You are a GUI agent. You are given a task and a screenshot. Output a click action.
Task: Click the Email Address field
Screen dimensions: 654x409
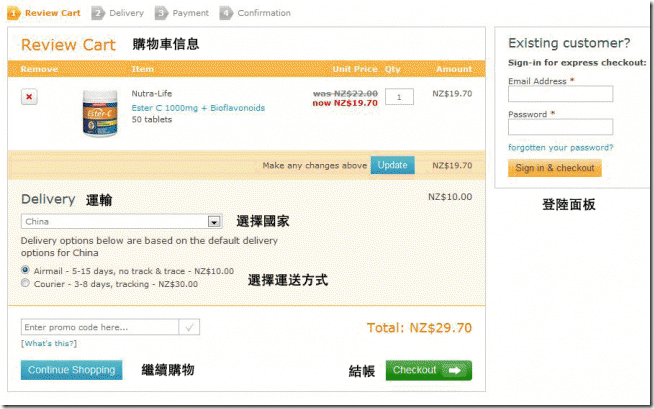tap(561, 94)
